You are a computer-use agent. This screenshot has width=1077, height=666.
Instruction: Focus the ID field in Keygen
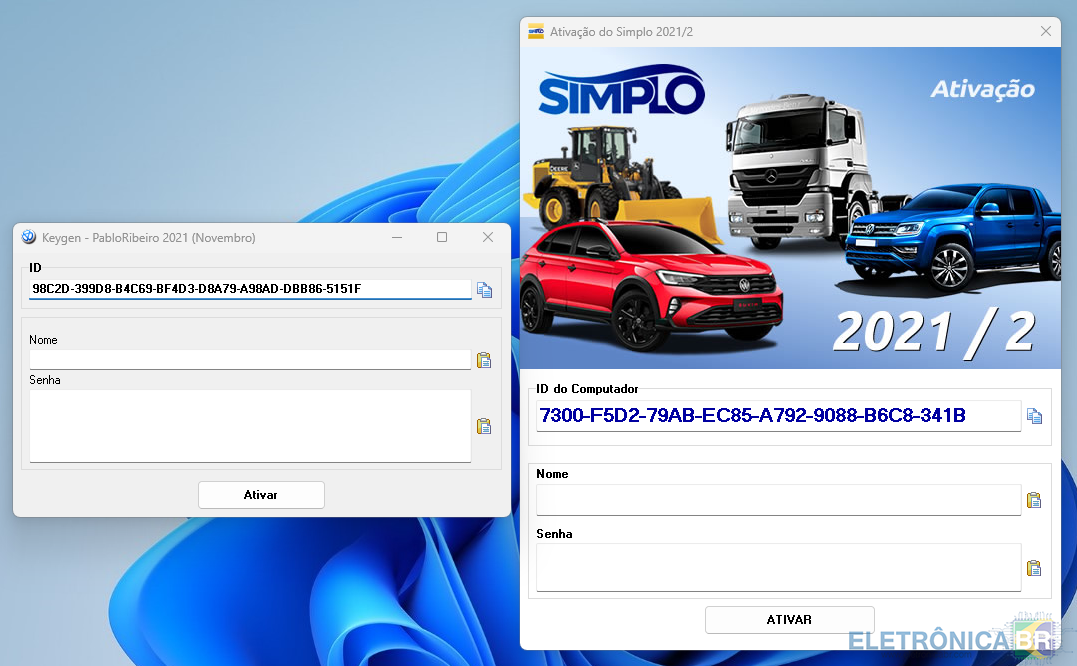pos(250,289)
